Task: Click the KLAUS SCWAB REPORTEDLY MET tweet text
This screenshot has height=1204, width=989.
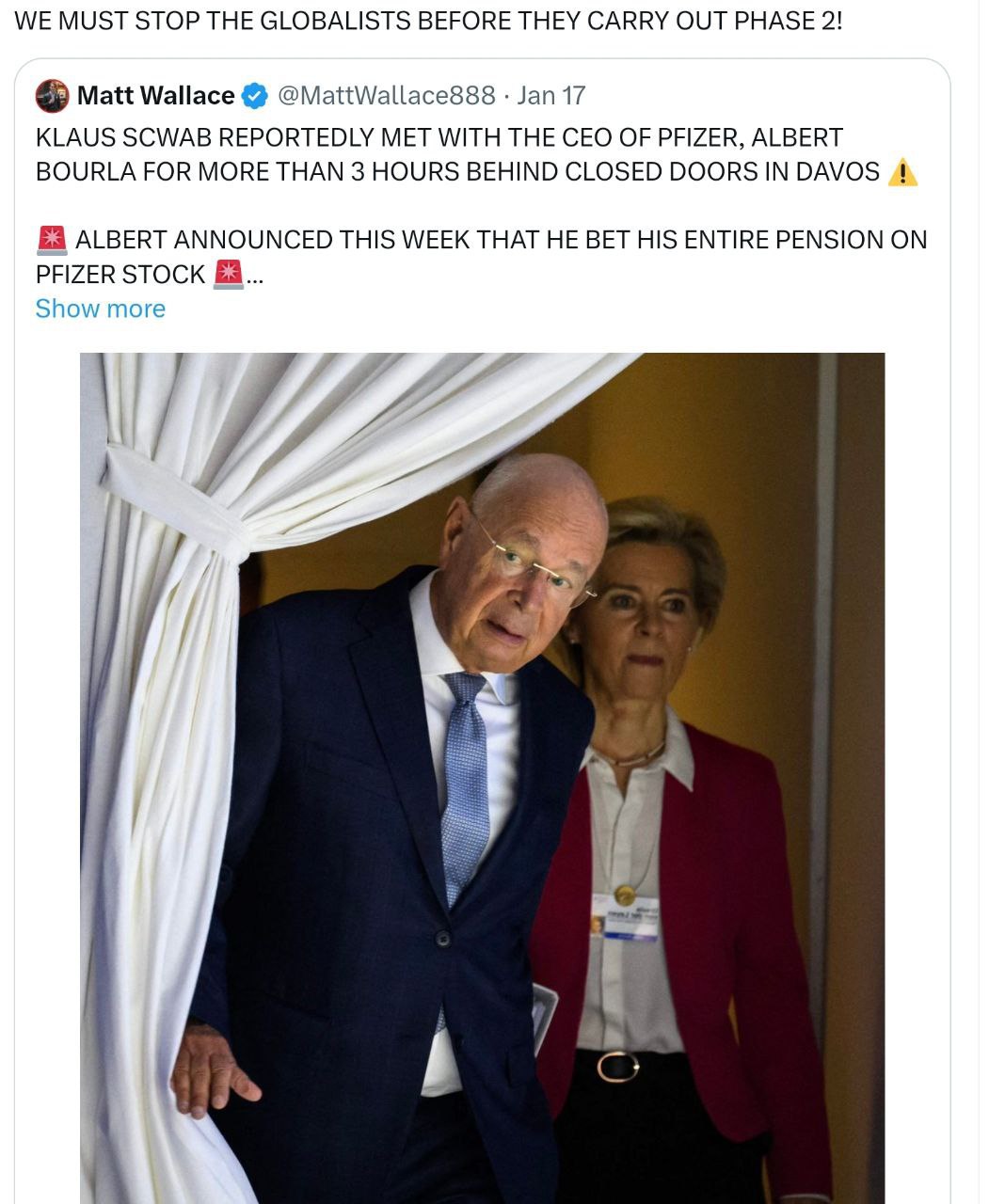Action: [x=476, y=154]
